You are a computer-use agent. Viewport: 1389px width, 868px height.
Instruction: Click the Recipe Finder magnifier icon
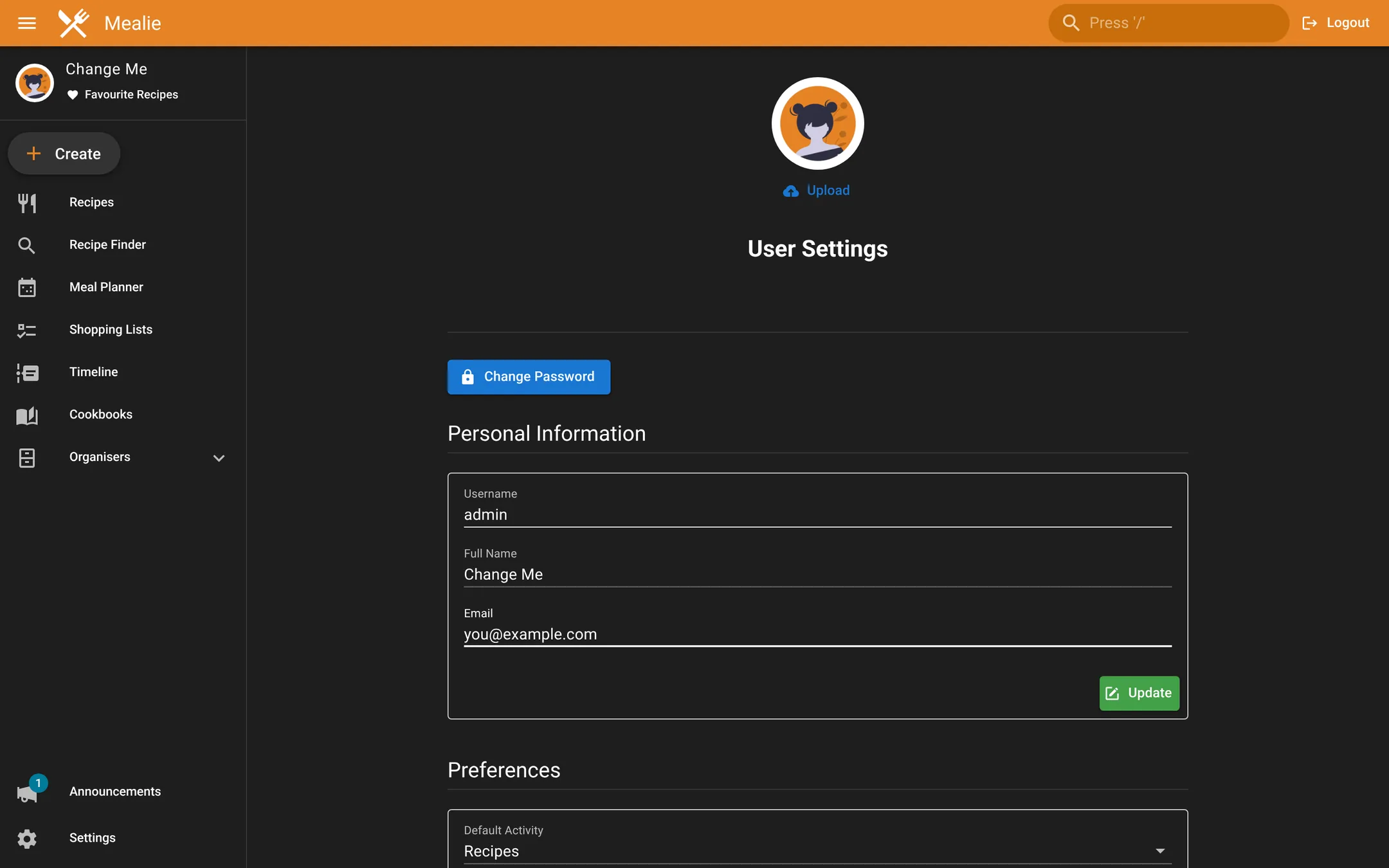click(27, 245)
